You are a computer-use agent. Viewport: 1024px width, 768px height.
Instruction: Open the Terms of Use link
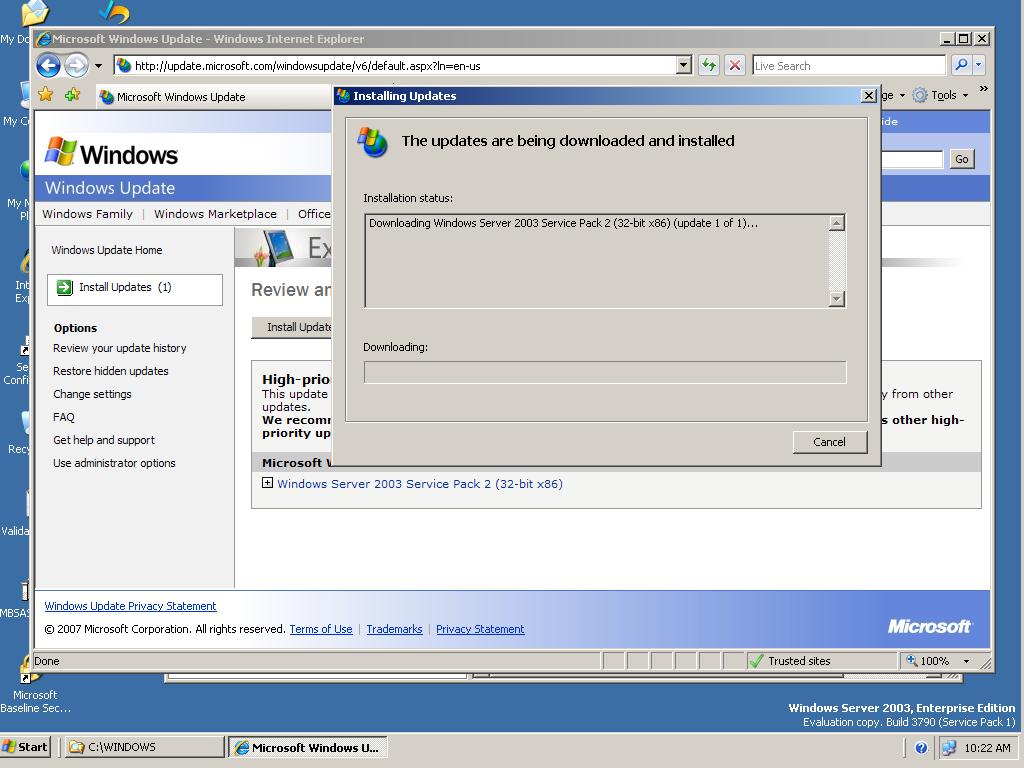321,629
